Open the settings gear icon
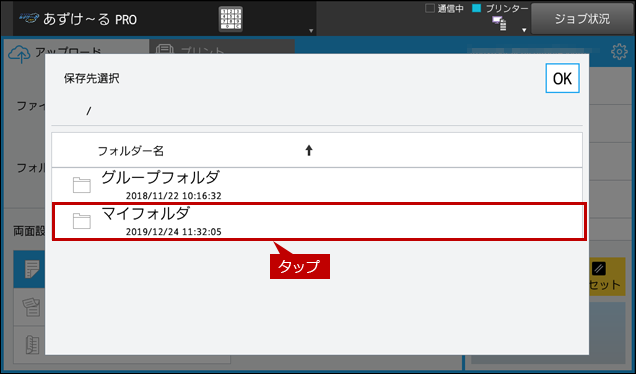Viewport: 636px width, 374px height. click(619, 52)
